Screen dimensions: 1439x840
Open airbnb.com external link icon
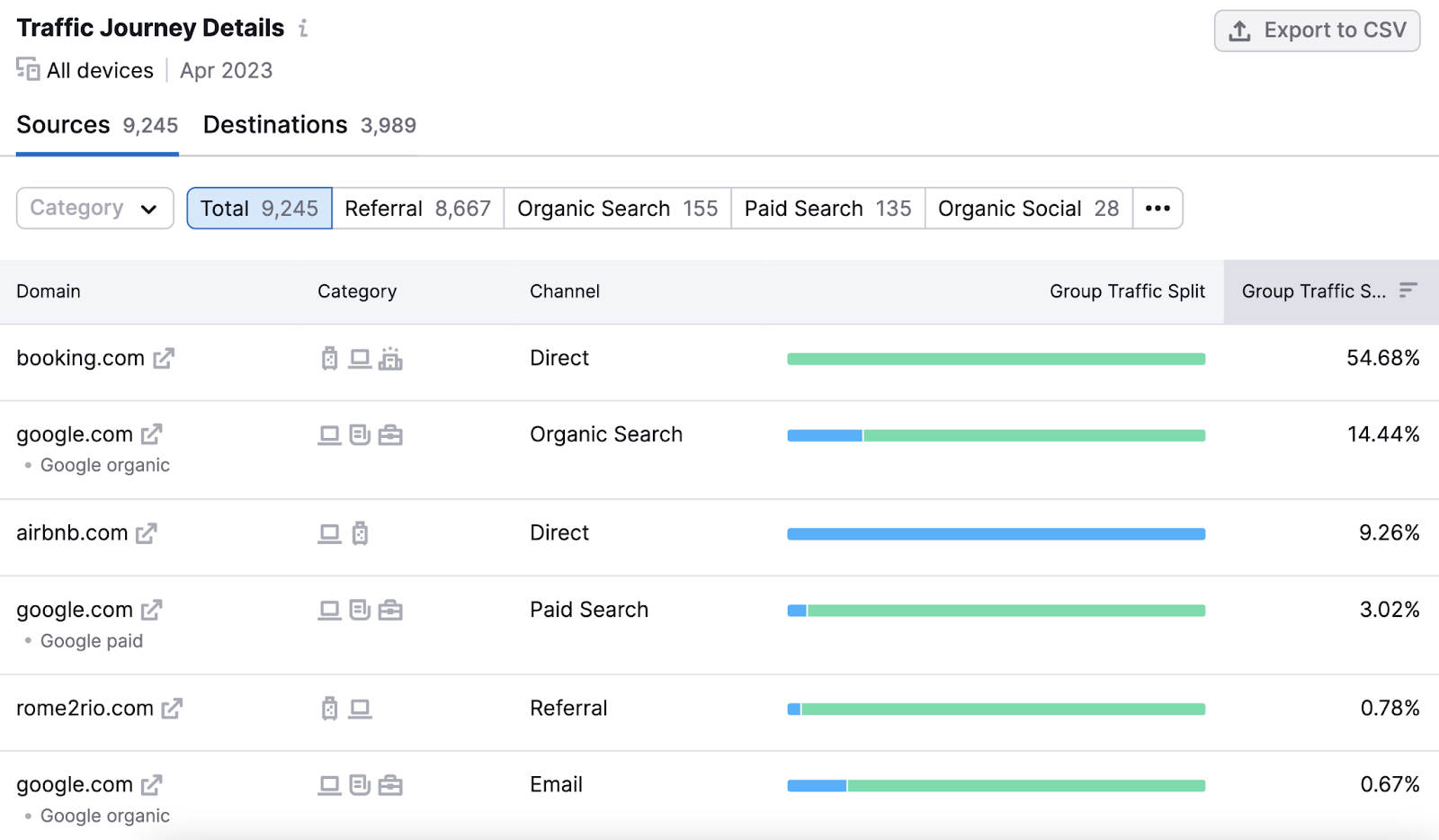[x=147, y=533]
